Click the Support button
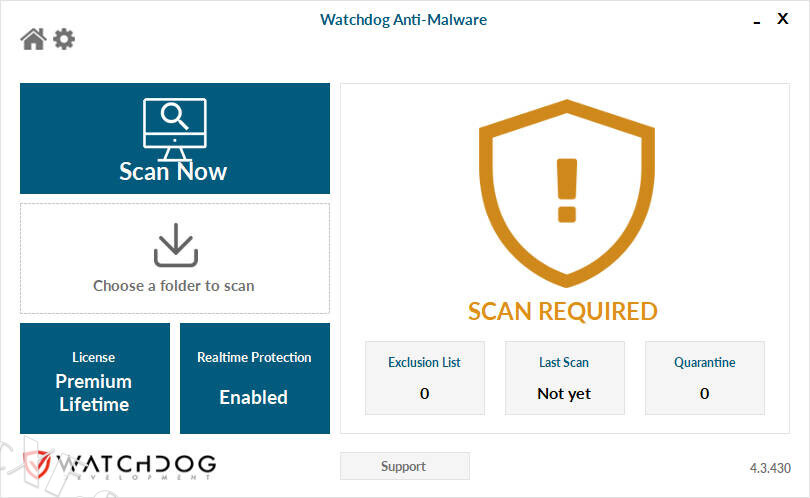 tap(404, 466)
